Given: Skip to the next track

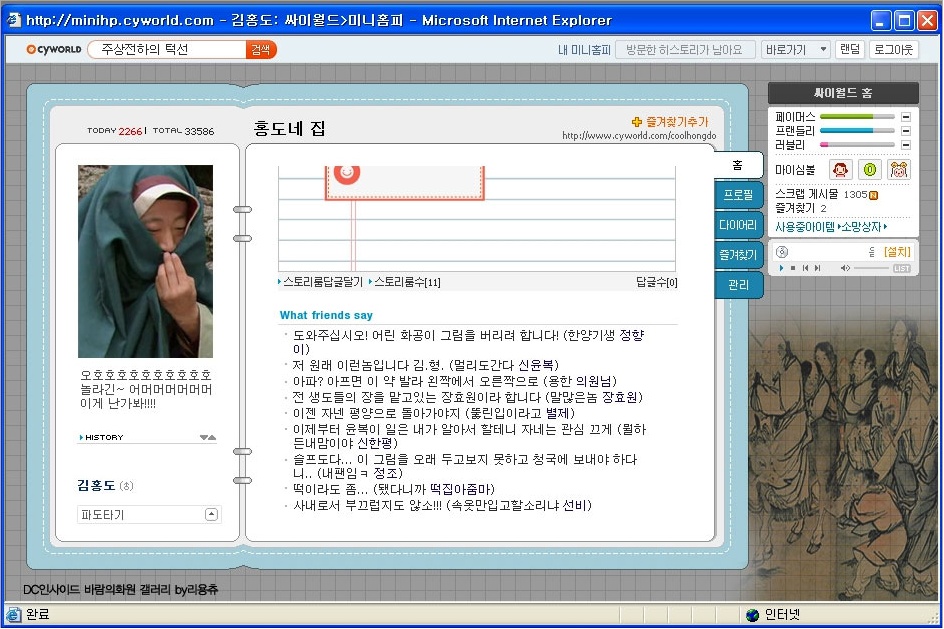Looking at the screenshot, I should 817,268.
